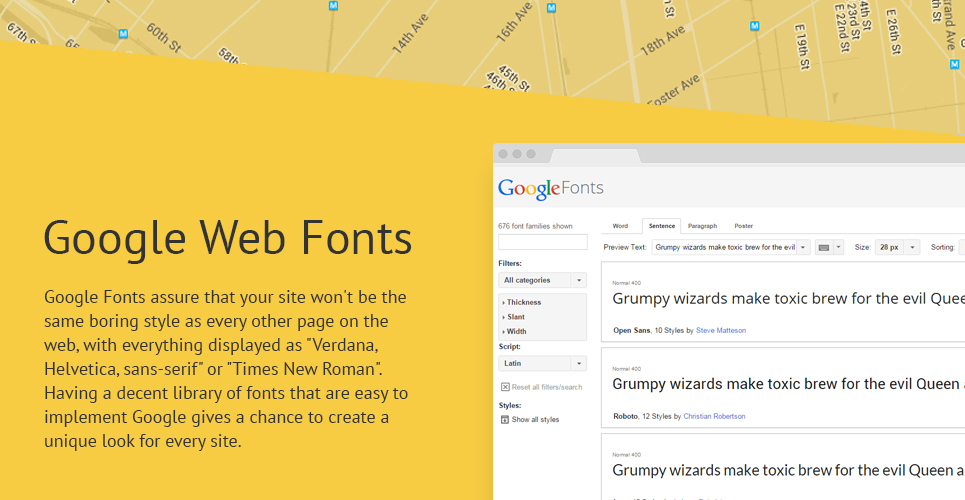Click the metro station marker near 60th St

[x=123, y=34]
